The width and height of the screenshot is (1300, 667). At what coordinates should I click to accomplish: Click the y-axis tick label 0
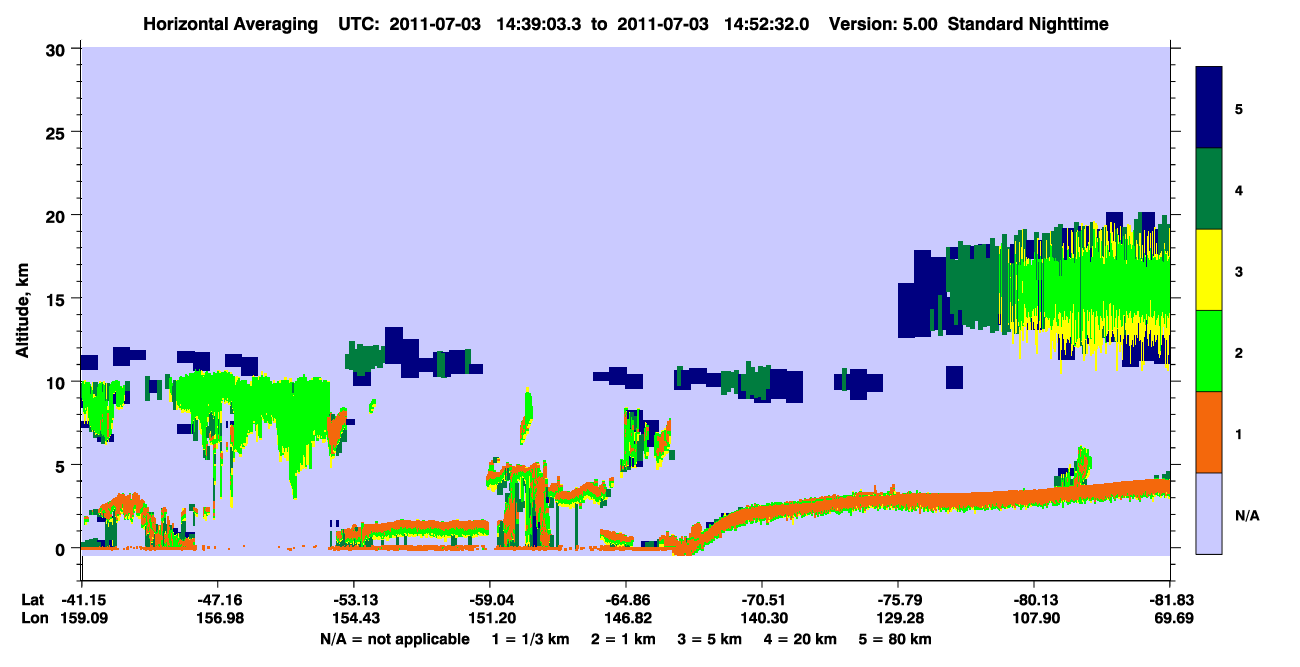pos(62,548)
